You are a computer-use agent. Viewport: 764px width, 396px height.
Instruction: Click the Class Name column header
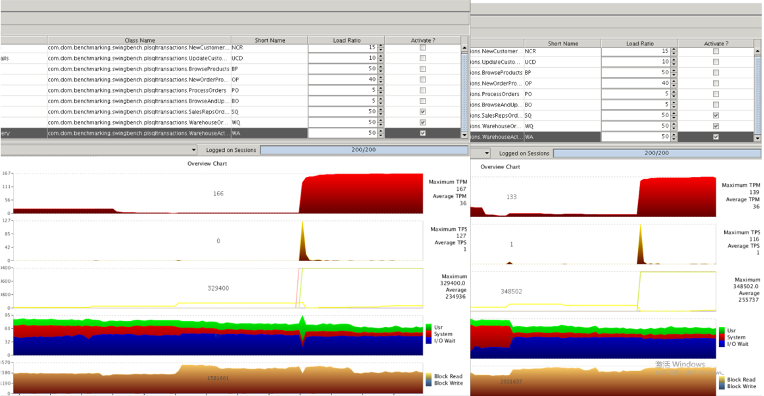coord(139,40)
